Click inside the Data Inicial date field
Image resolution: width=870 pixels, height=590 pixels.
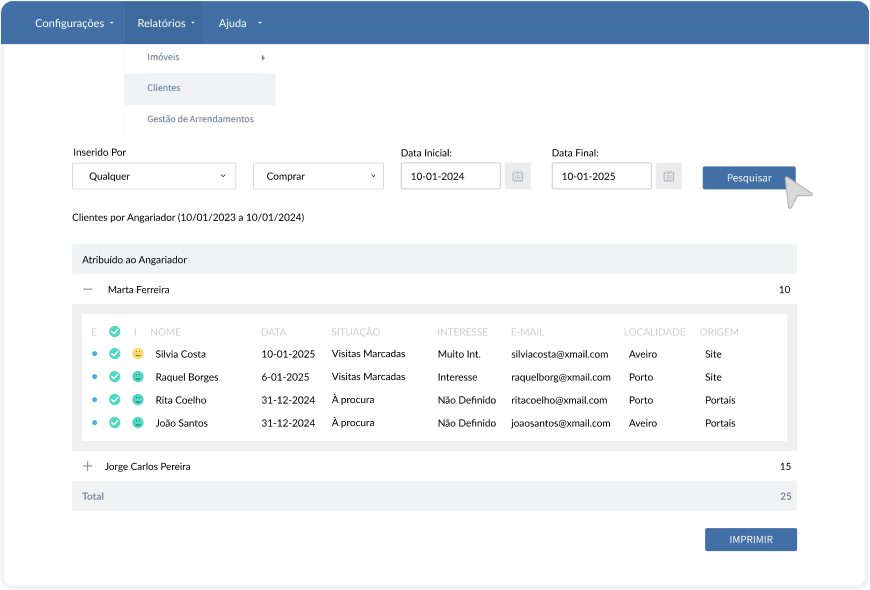click(450, 176)
